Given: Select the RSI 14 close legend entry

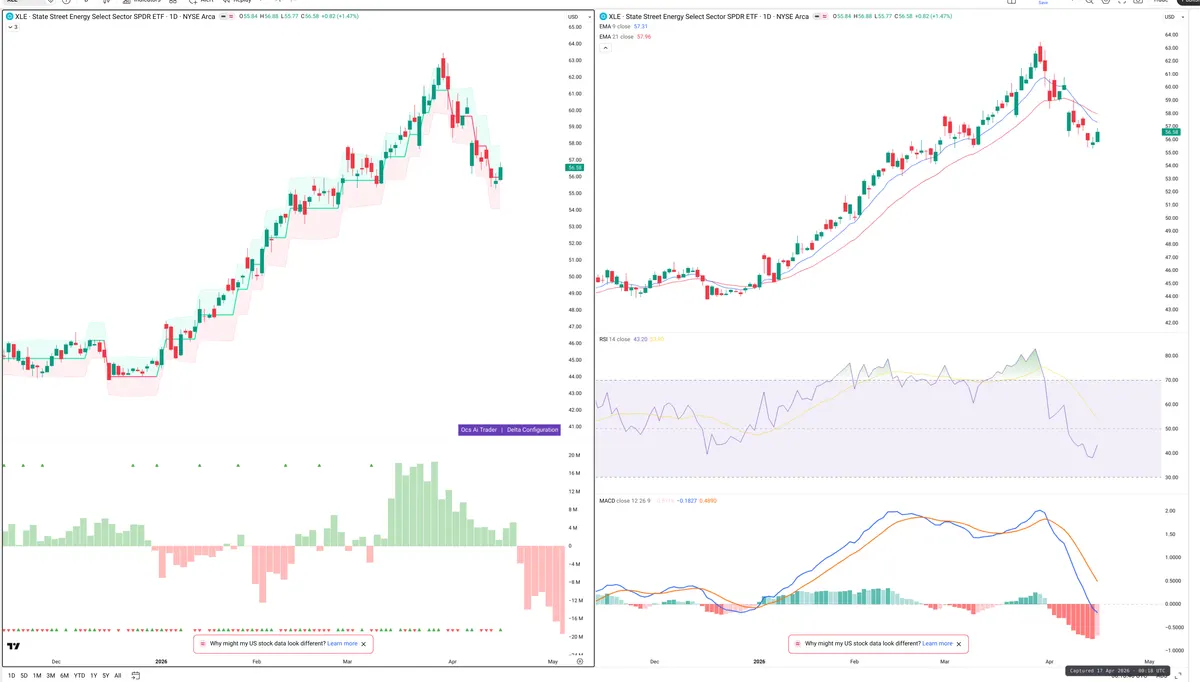Looking at the screenshot, I should click(614, 339).
